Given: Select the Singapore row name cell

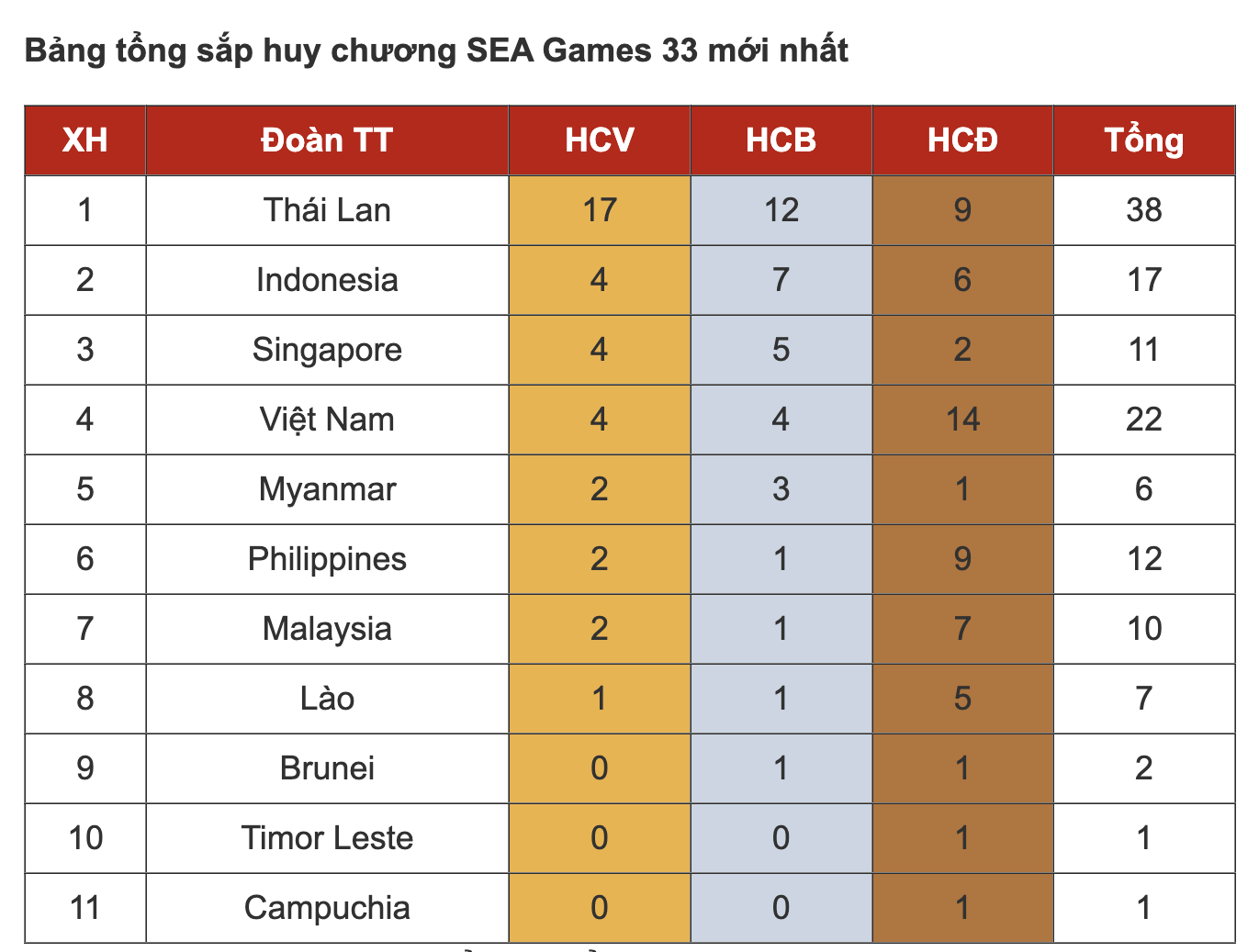Looking at the screenshot, I should [327, 350].
